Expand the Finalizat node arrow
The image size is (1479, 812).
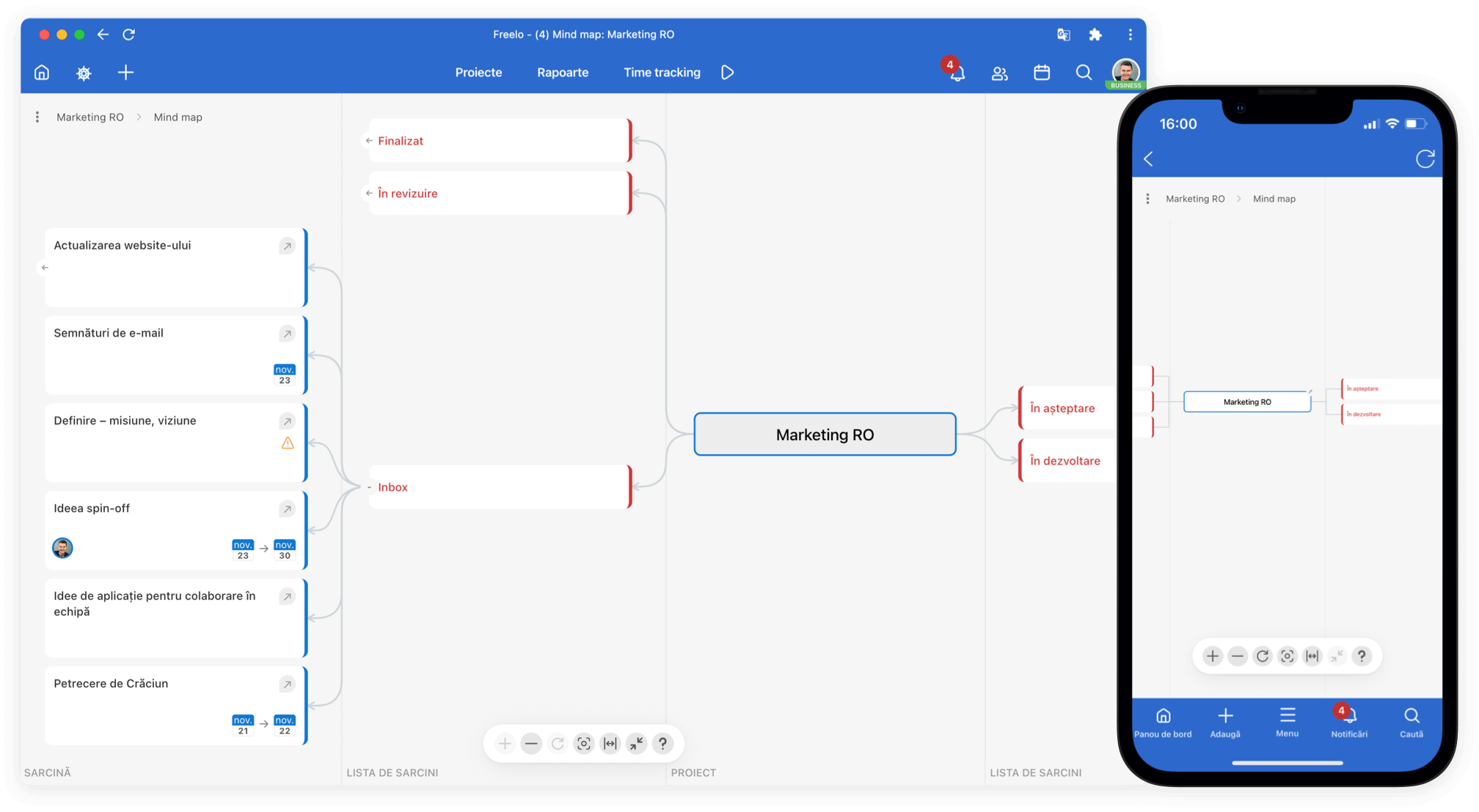369,141
